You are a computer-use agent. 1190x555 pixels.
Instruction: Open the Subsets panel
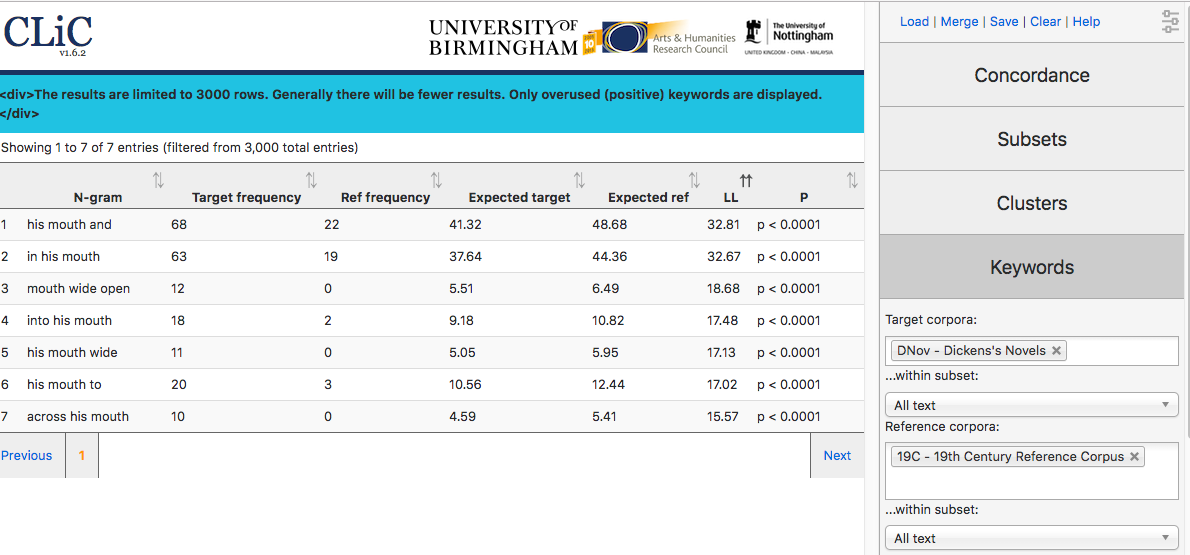point(1032,140)
